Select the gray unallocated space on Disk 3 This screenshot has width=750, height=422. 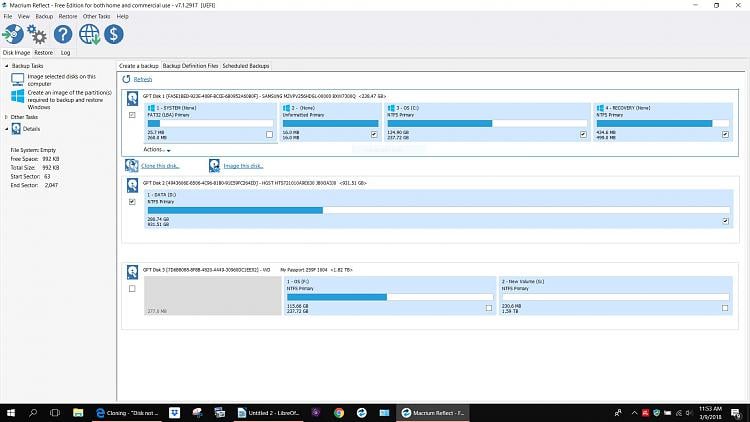click(212, 296)
